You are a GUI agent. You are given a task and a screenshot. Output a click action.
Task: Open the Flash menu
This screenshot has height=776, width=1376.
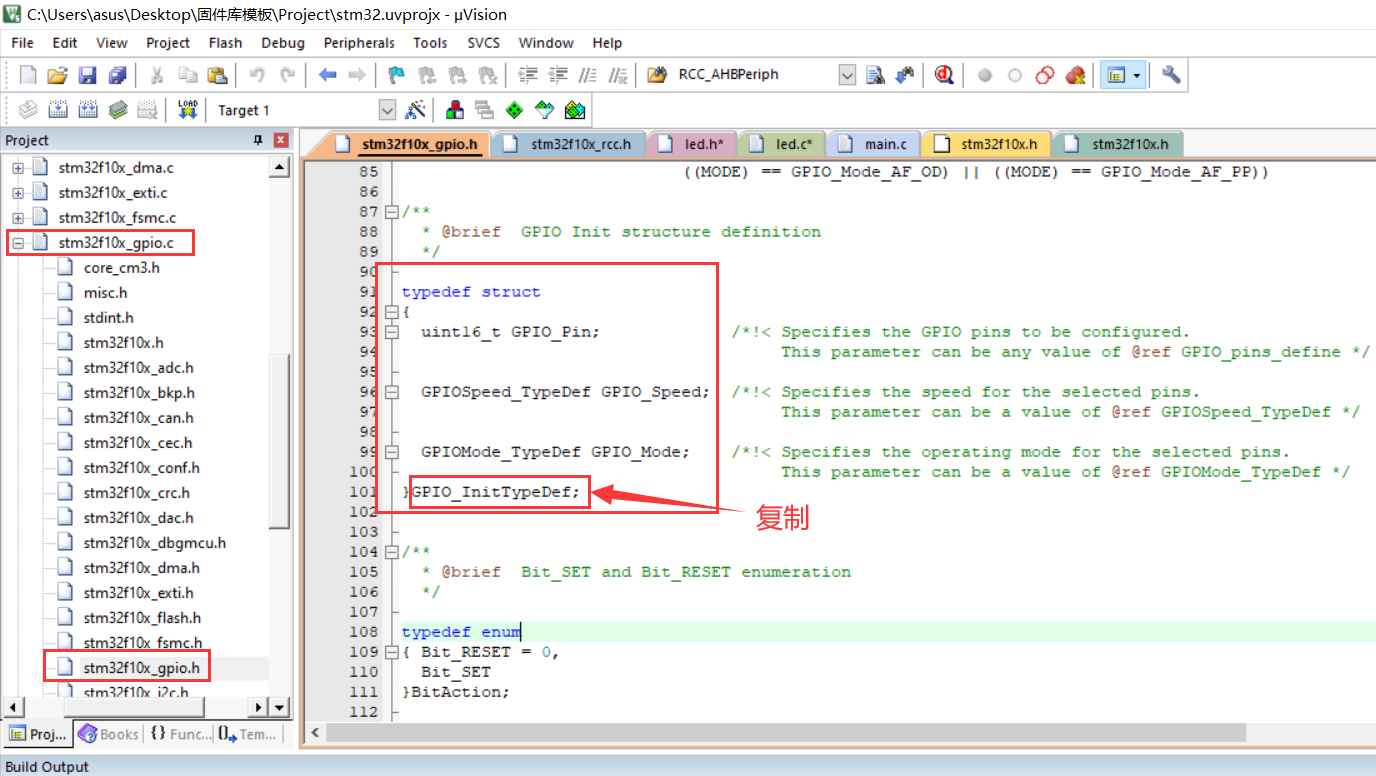[225, 43]
